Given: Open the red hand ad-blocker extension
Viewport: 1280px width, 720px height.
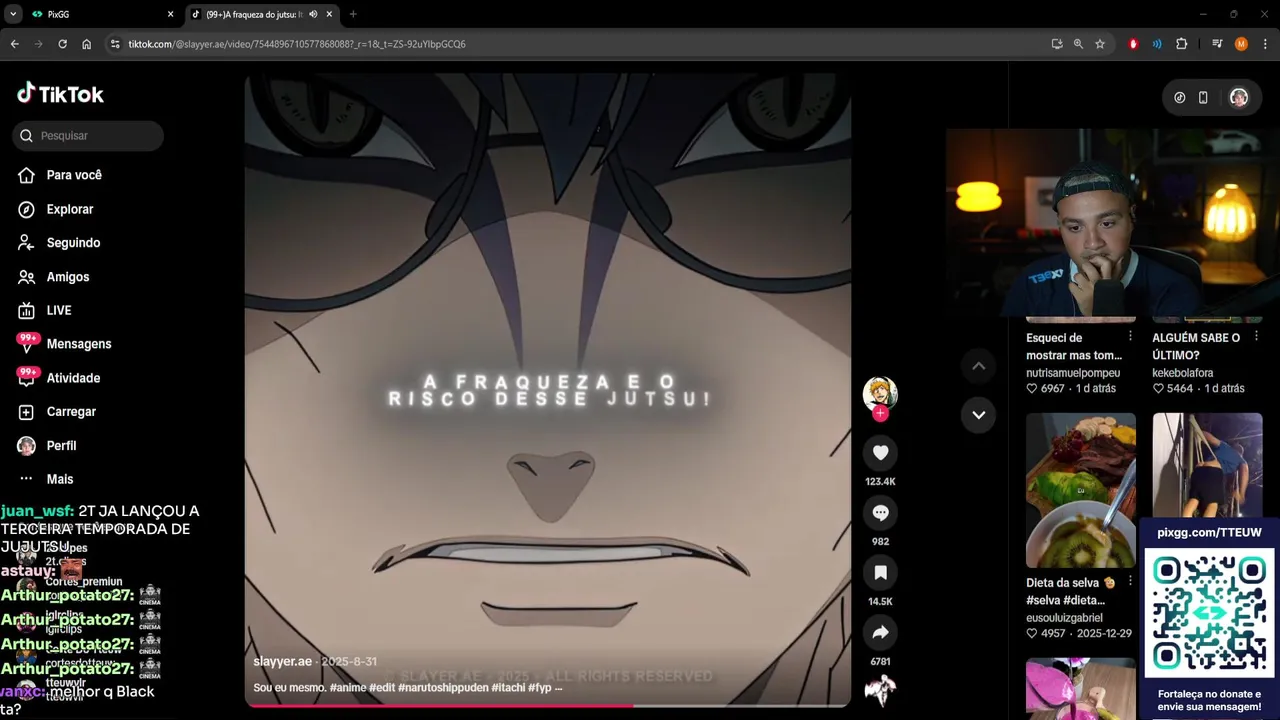Looking at the screenshot, I should coord(1133,44).
